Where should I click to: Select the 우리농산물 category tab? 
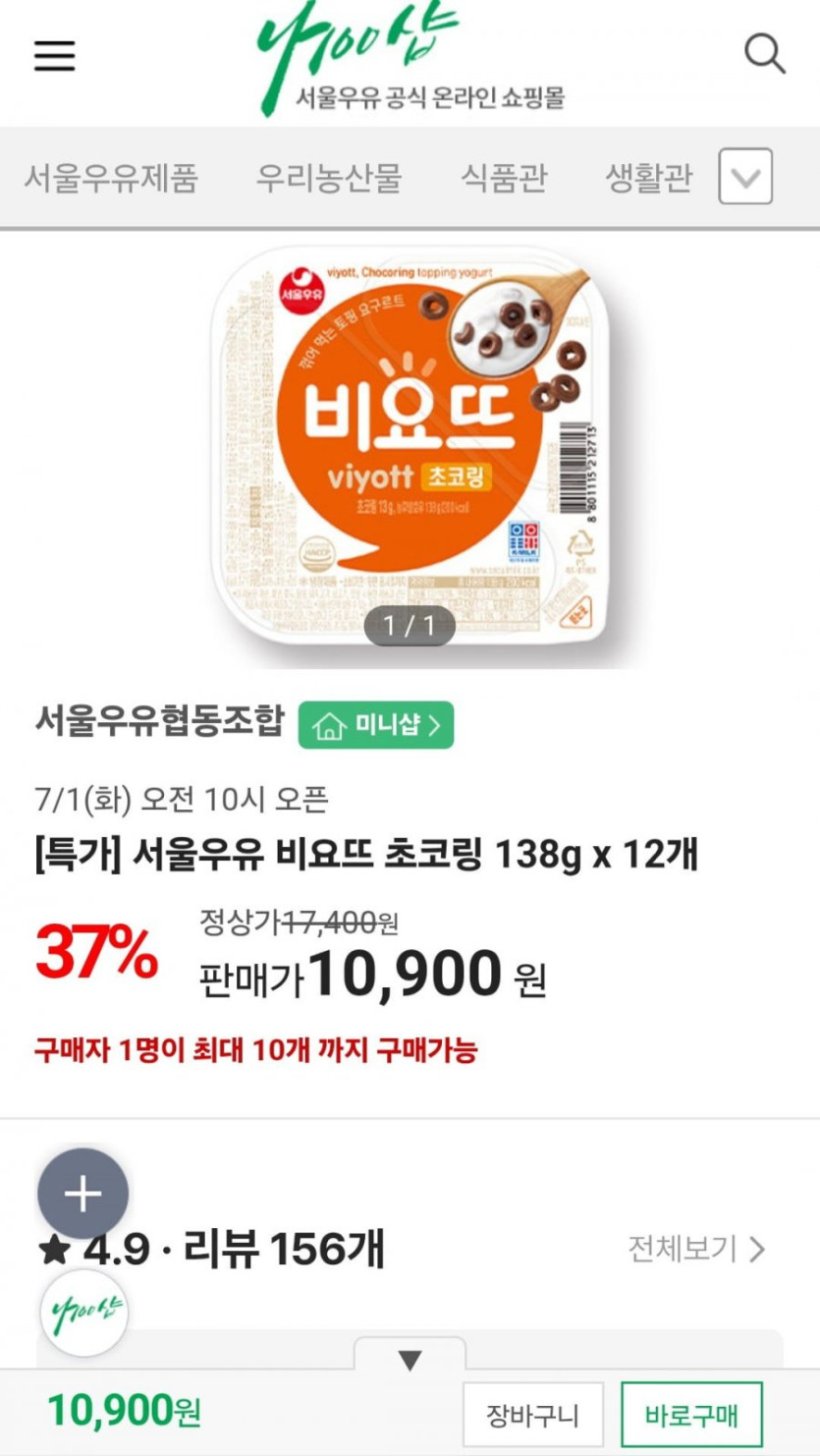(x=329, y=178)
